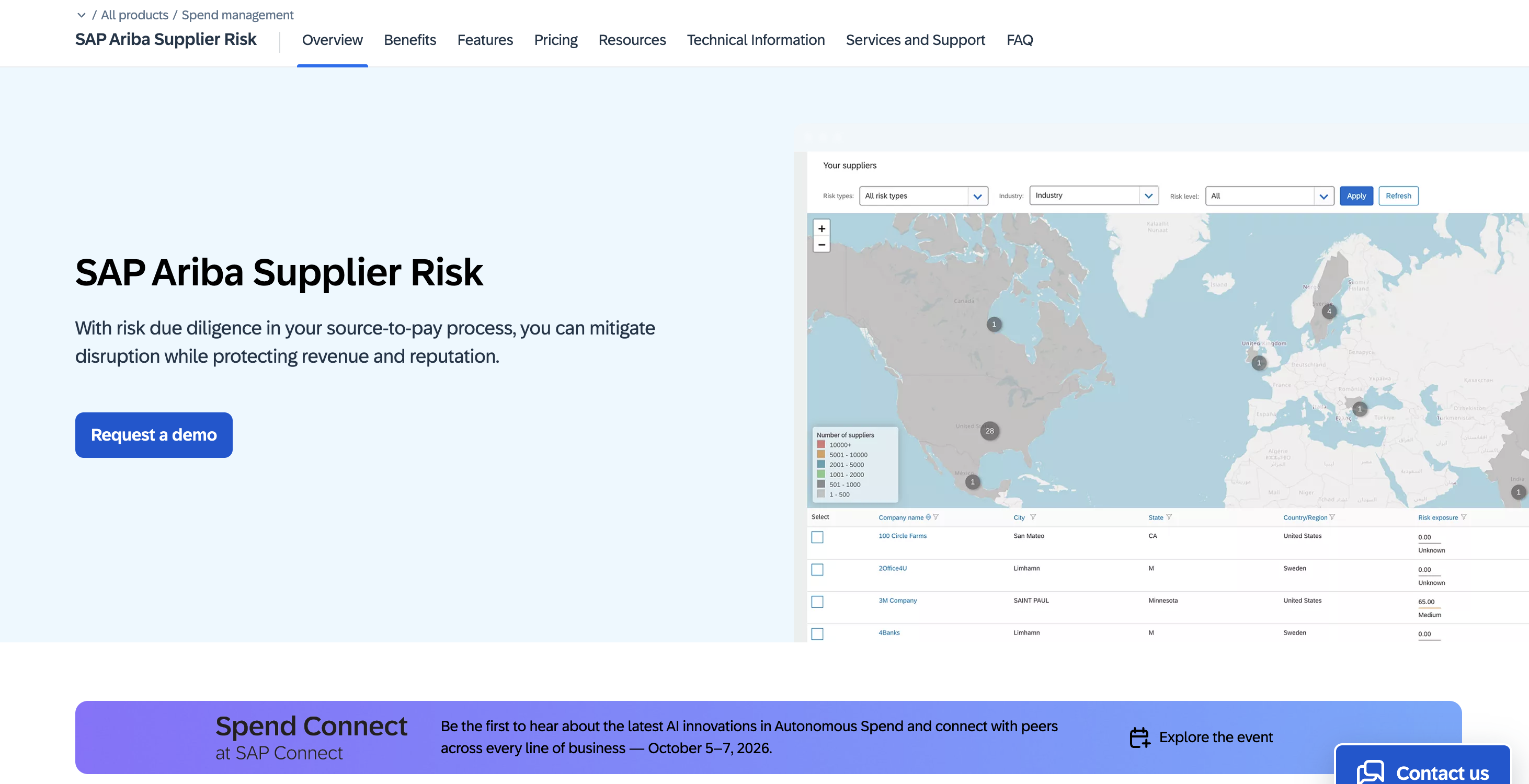The height and width of the screenshot is (784, 1529).
Task: Expand the Industry dropdown
Action: [1094, 195]
